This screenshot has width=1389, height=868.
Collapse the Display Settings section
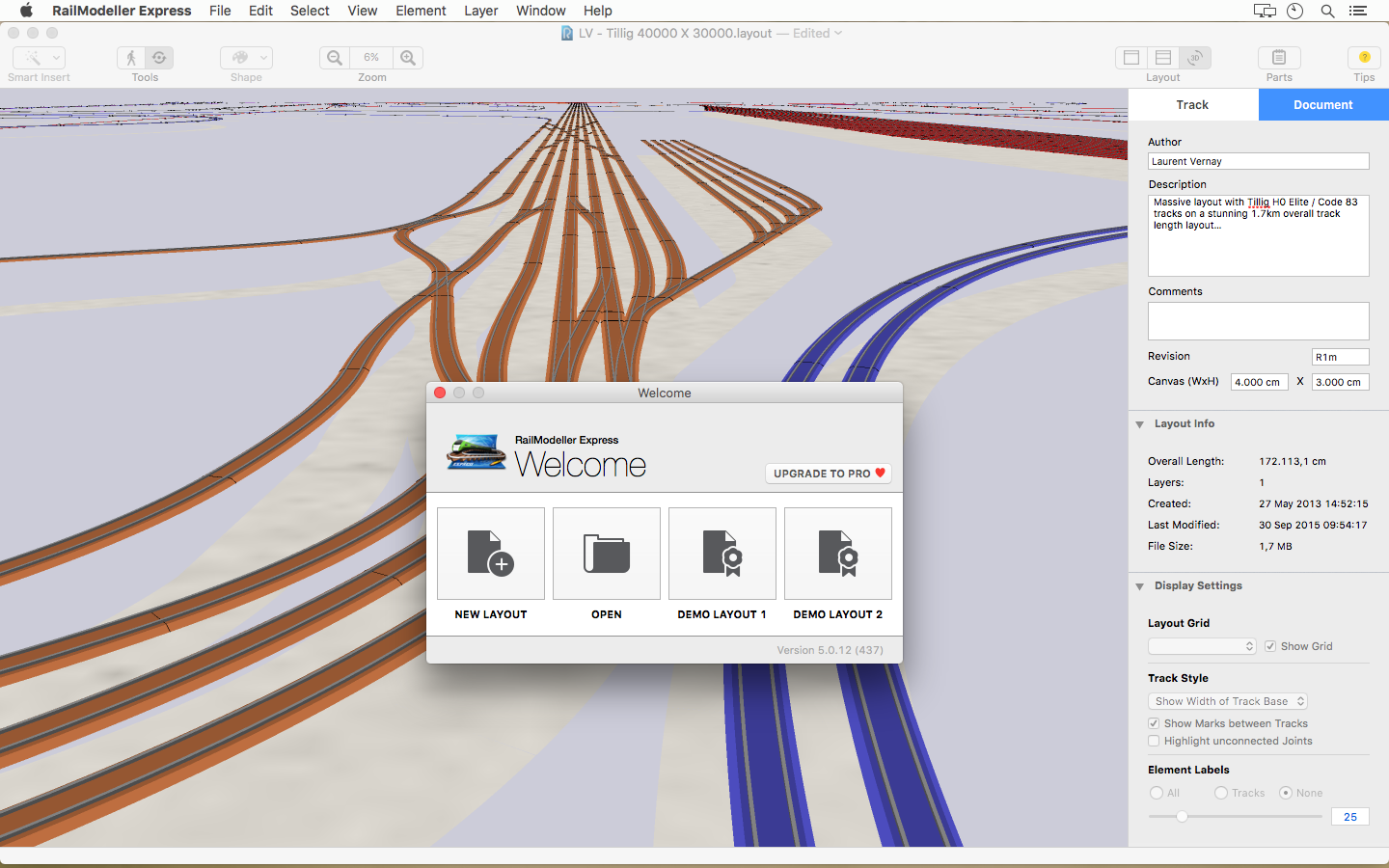click(1140, 586)
